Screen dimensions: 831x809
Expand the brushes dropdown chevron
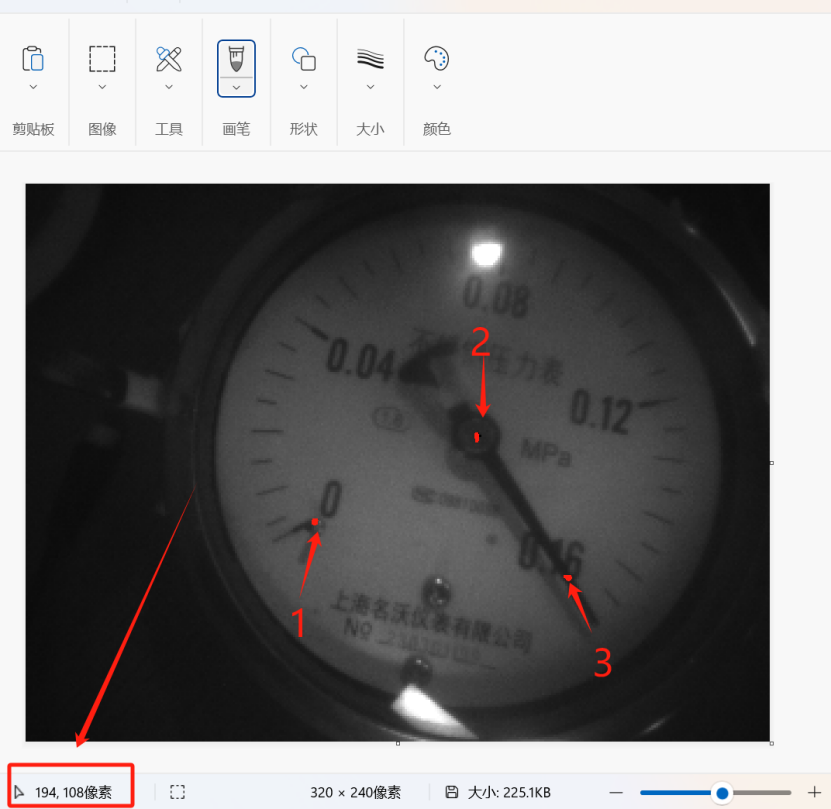(236, 87)
